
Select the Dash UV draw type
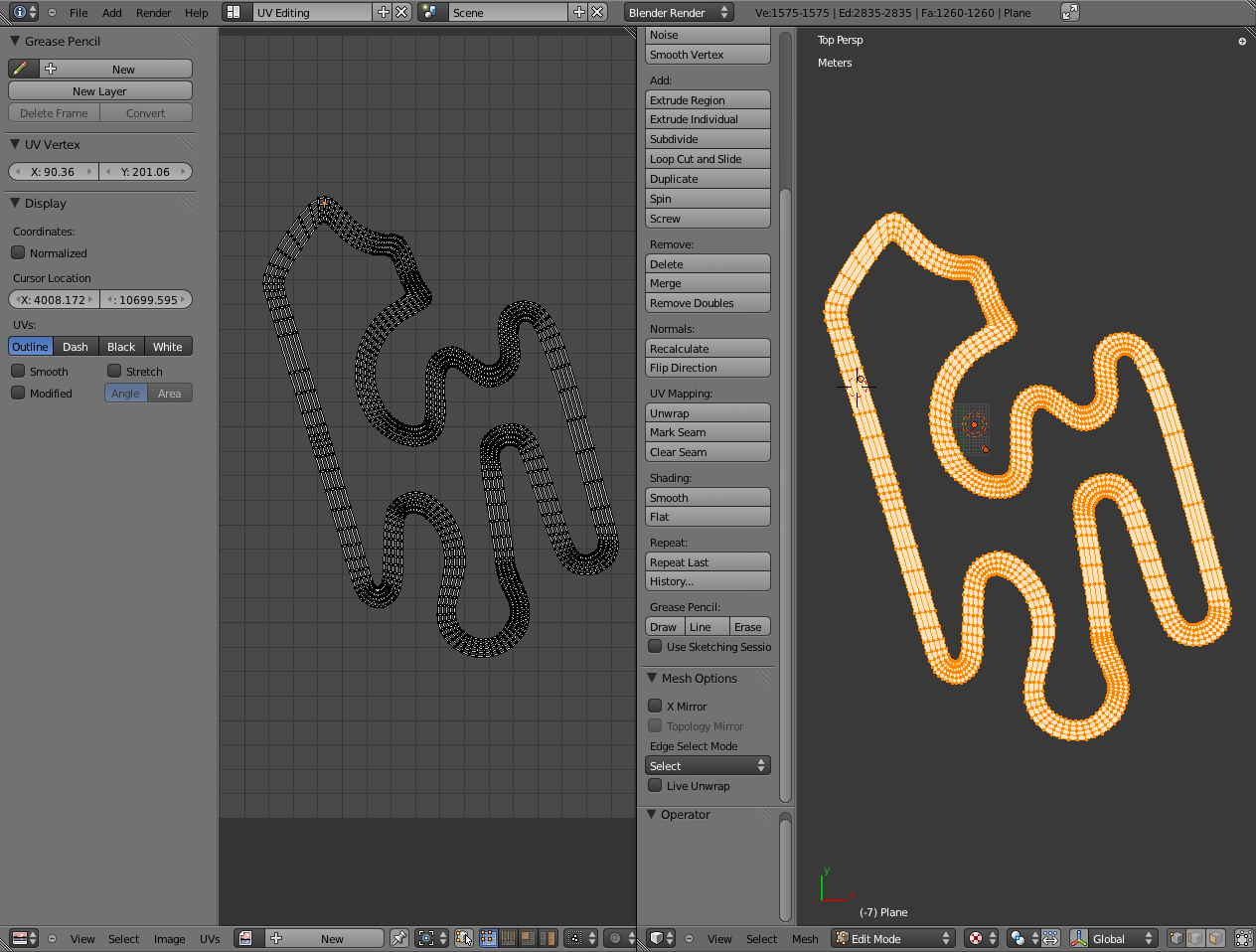tap(76, 347)
